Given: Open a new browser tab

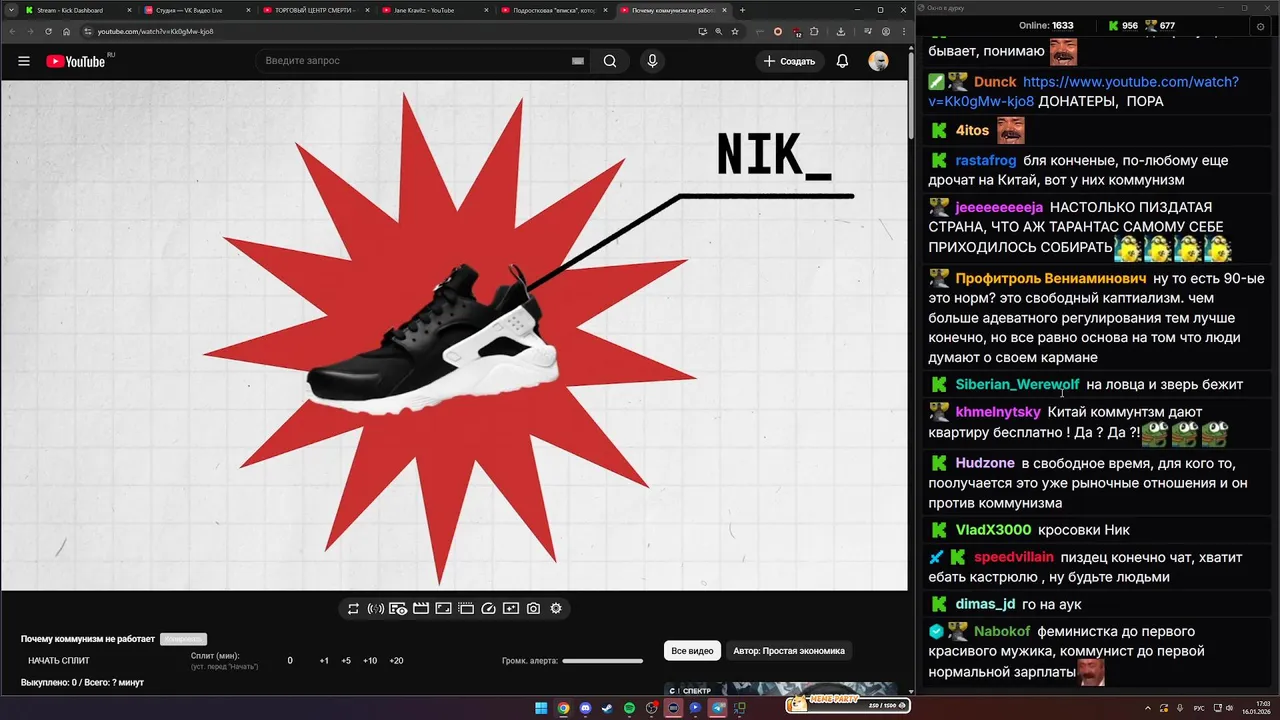Looking at the screenshot, I should [x=742, y=10].
